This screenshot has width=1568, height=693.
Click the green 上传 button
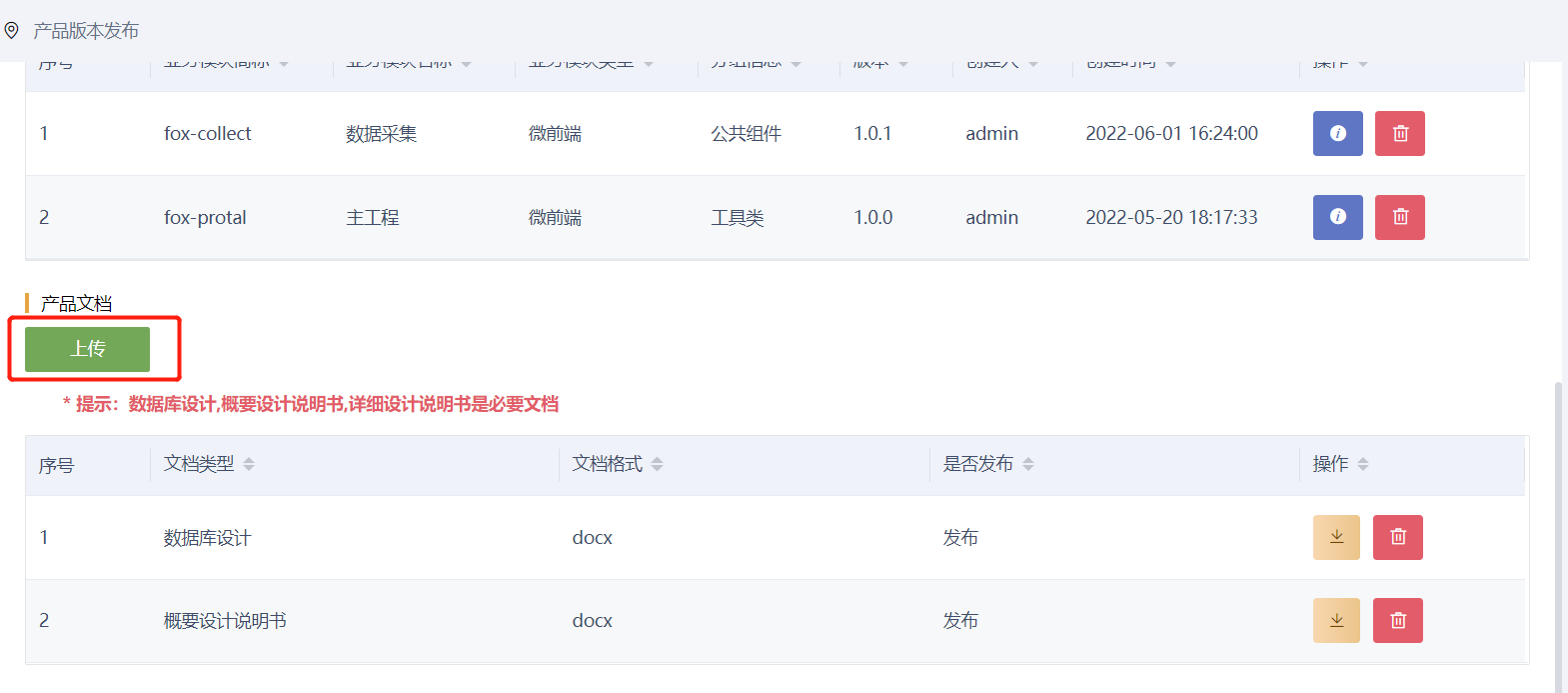click(x=87, y=349)
